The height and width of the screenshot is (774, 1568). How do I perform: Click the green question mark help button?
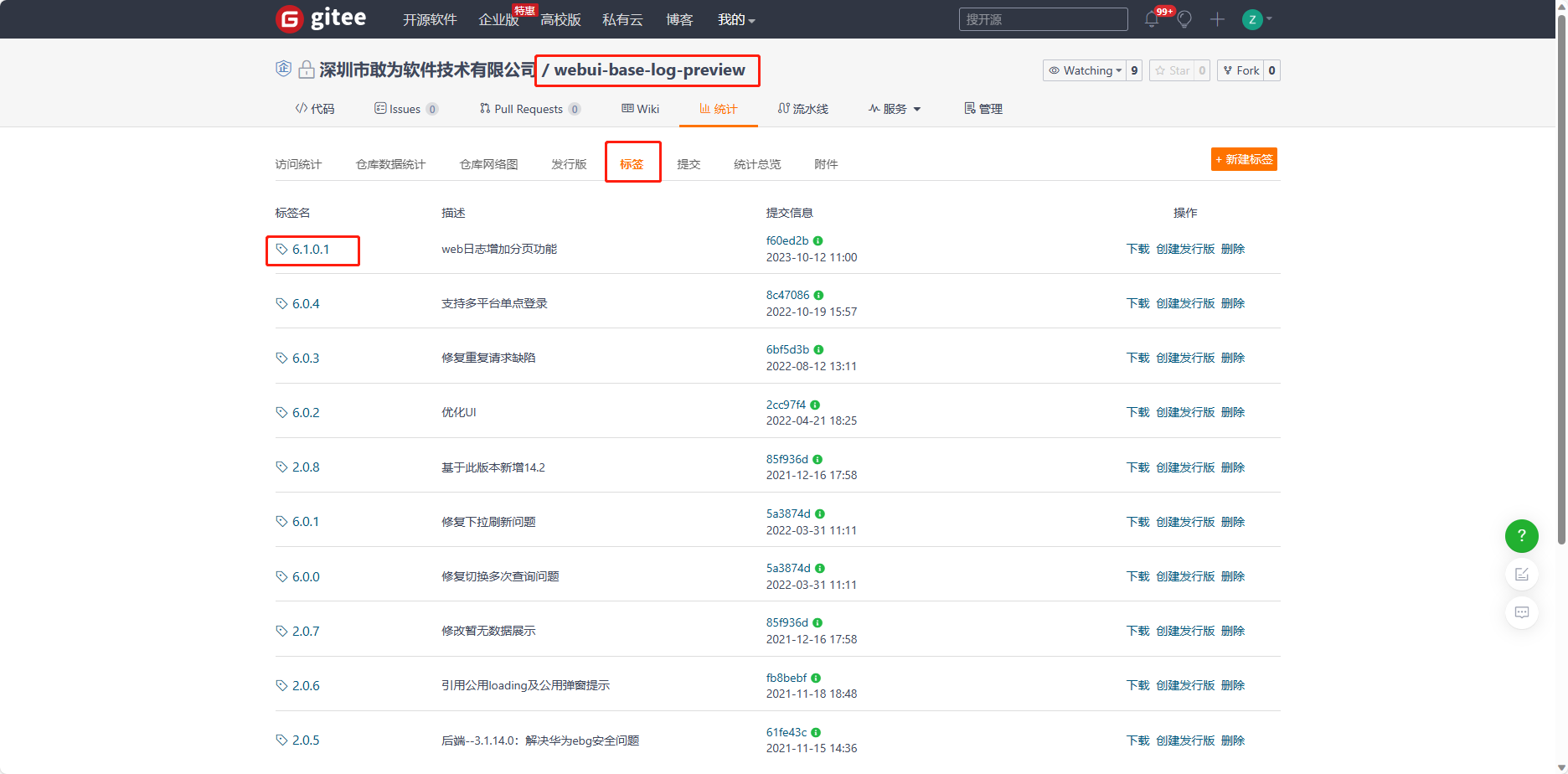(x=1522, y=536)
